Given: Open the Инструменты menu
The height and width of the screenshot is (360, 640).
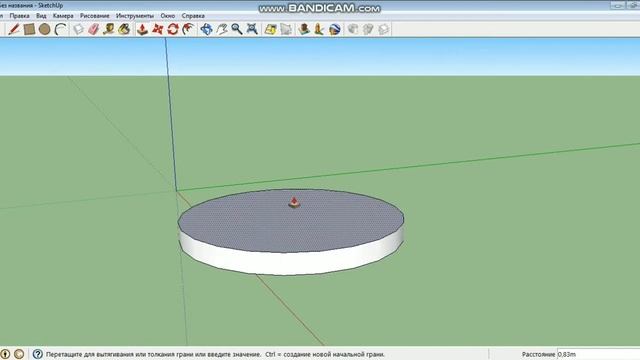Looking at the screenshot, I should click(x=135, y=16).
